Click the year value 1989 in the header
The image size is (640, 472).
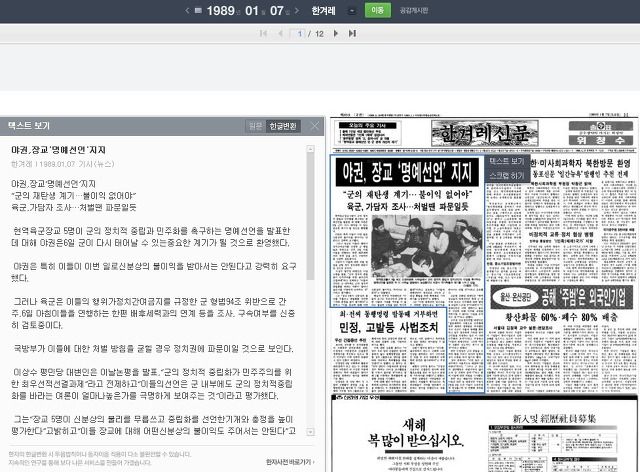[x=220, y=11]
